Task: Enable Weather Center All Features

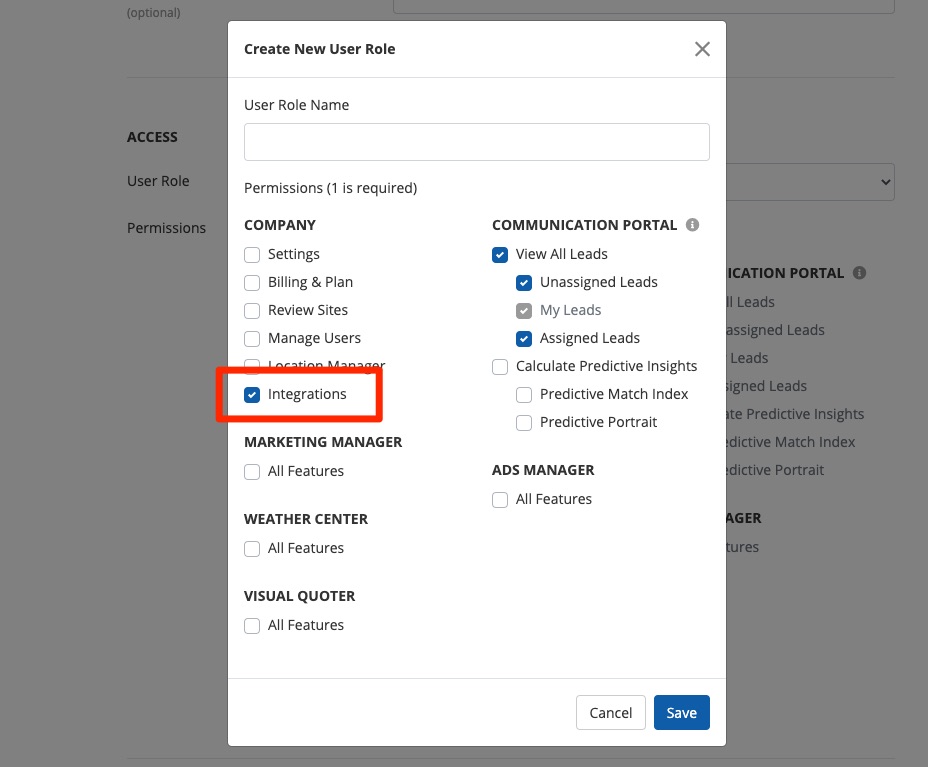Action: pos(252,549)
